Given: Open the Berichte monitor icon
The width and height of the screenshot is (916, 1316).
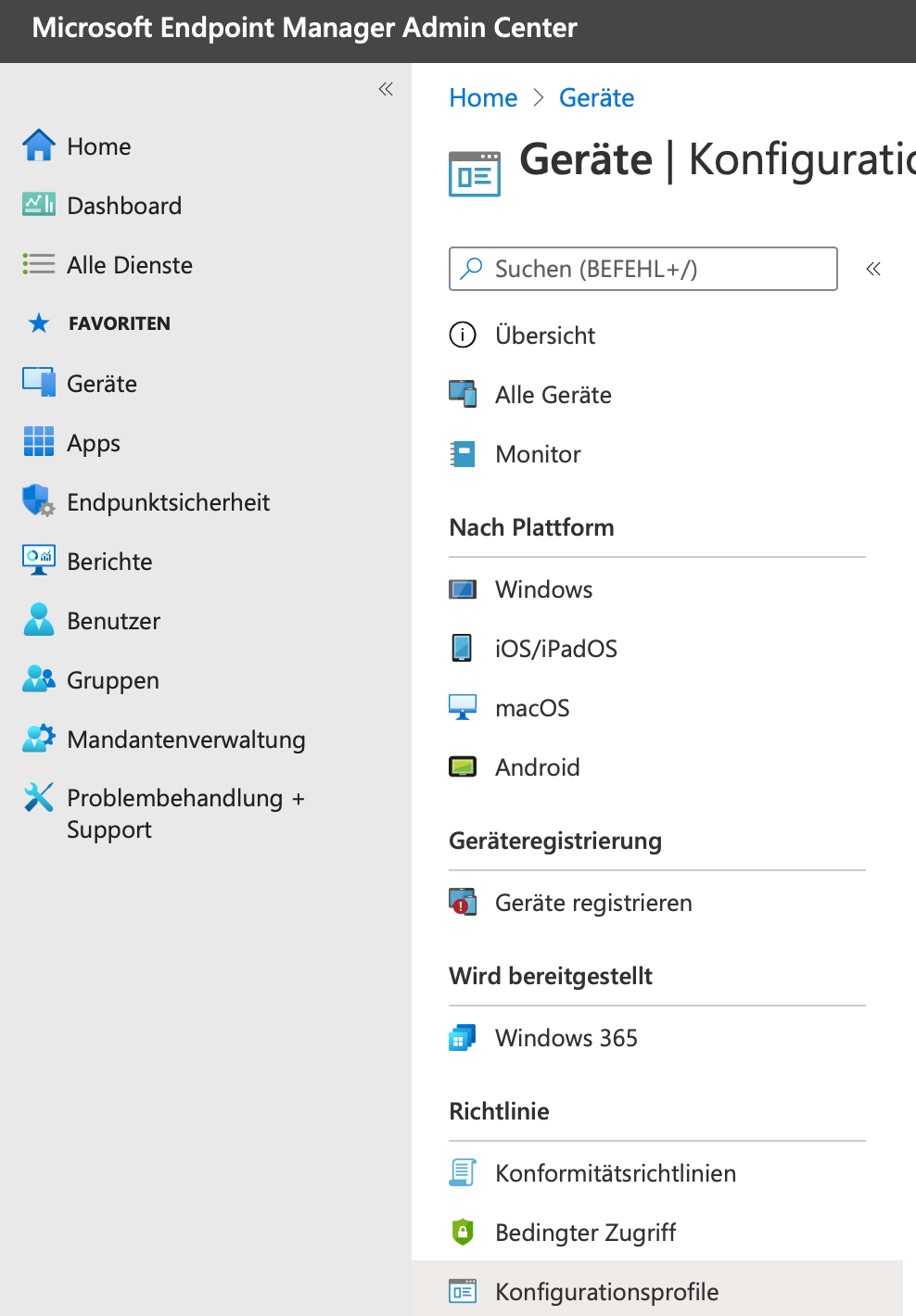Looking at the screenshot, I should 39,561.
